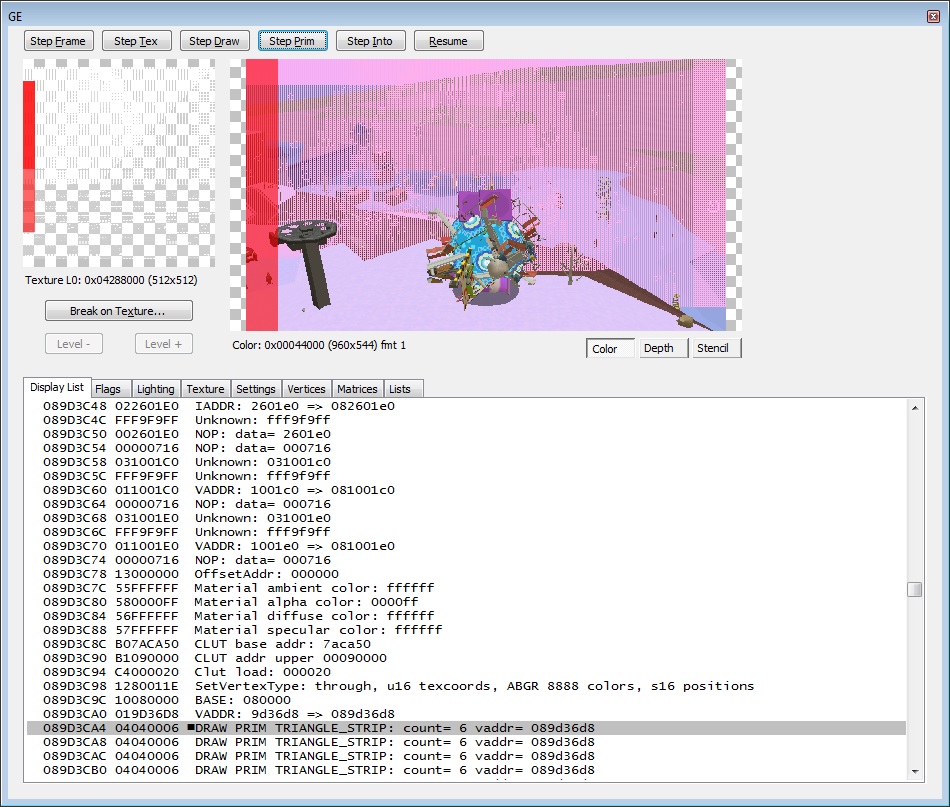950x807 pixels.
Task: Open the Flags tab
Action: 108,389
